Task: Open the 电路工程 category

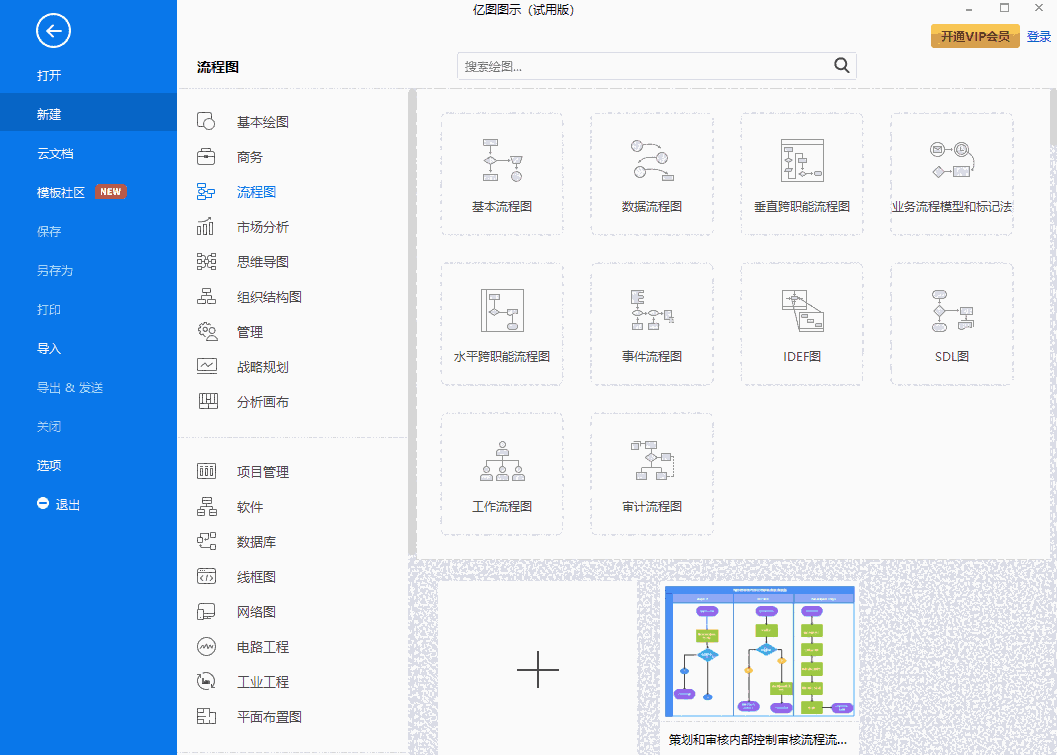Action: pos(260,646)
